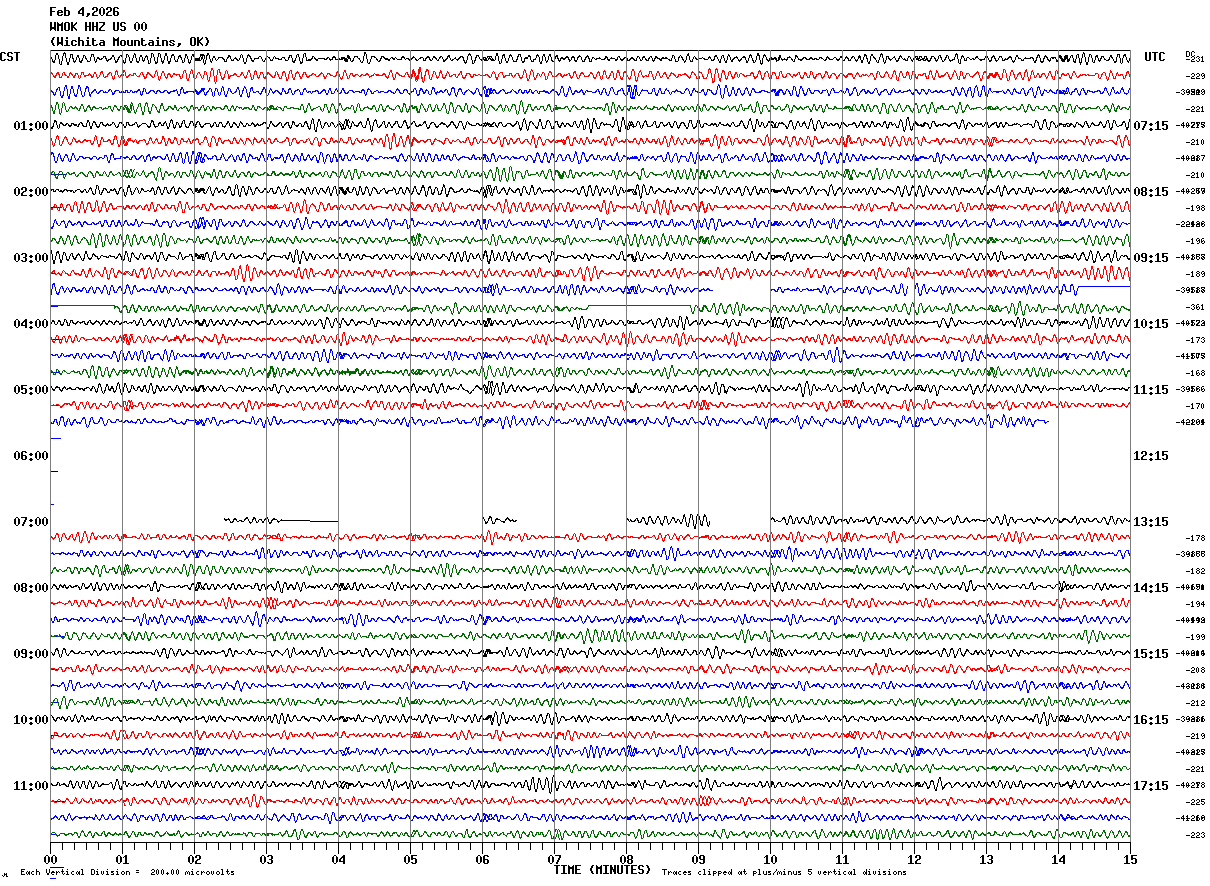
Task: Click the 10:15 UTC row label
Action: point(1151,324)
